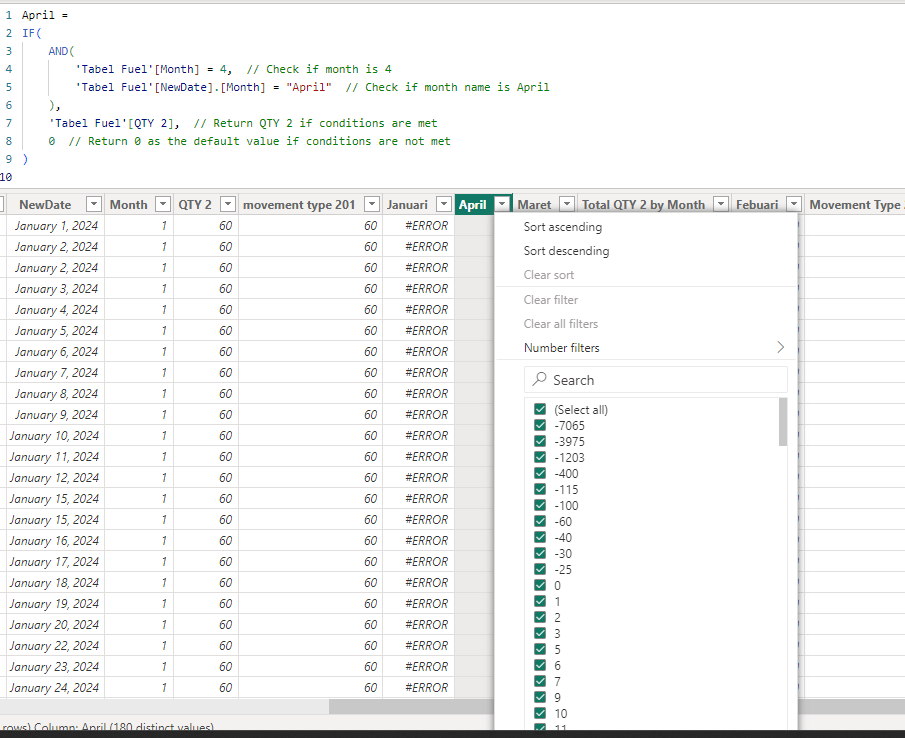This screenshot has width=905, height=738.
Task: Open NewDate column filter dropdown
Action: (94, 204)
